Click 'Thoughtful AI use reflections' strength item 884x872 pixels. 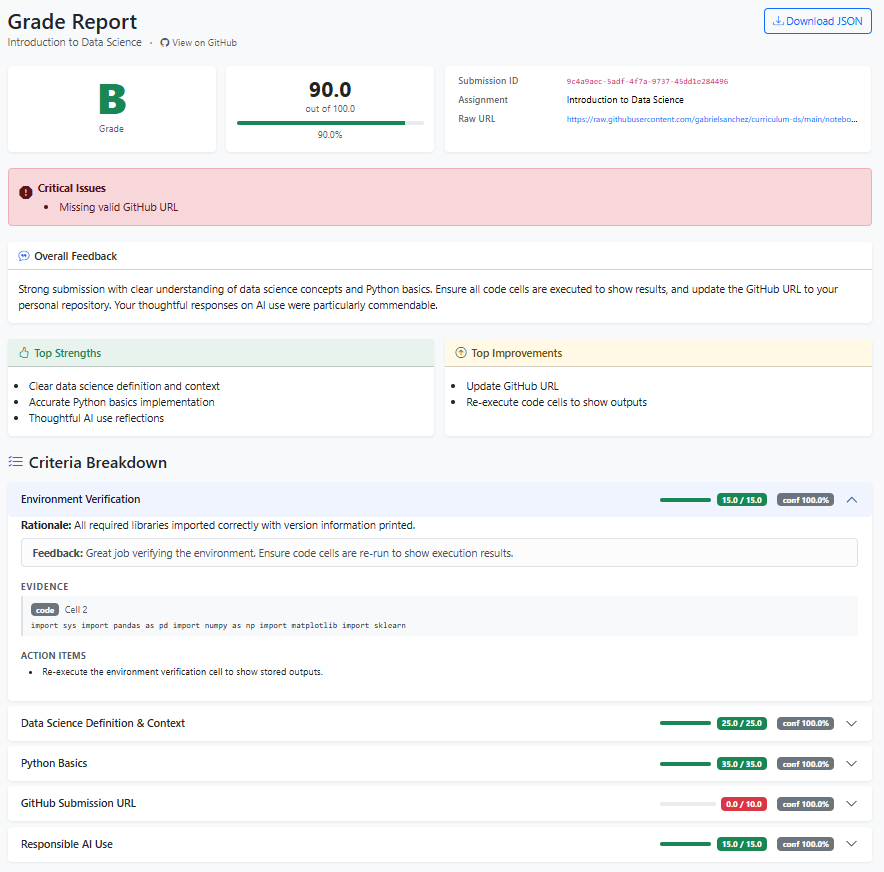(x=96, y=418)
